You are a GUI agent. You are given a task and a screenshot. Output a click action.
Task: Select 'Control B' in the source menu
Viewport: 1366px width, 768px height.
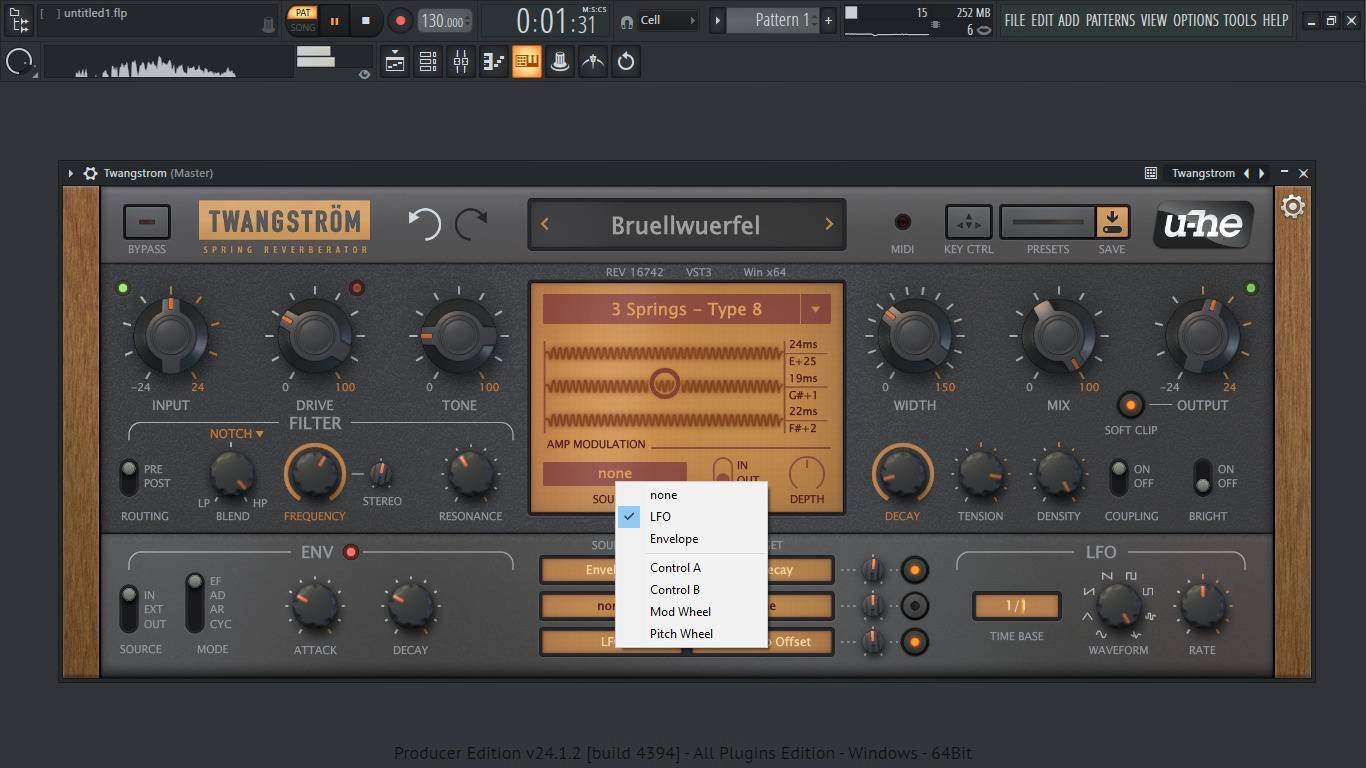(692, 590)
